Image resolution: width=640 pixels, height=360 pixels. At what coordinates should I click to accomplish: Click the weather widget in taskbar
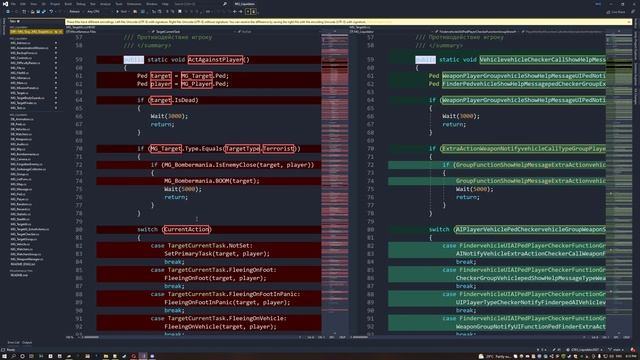(x=495, y=356)
